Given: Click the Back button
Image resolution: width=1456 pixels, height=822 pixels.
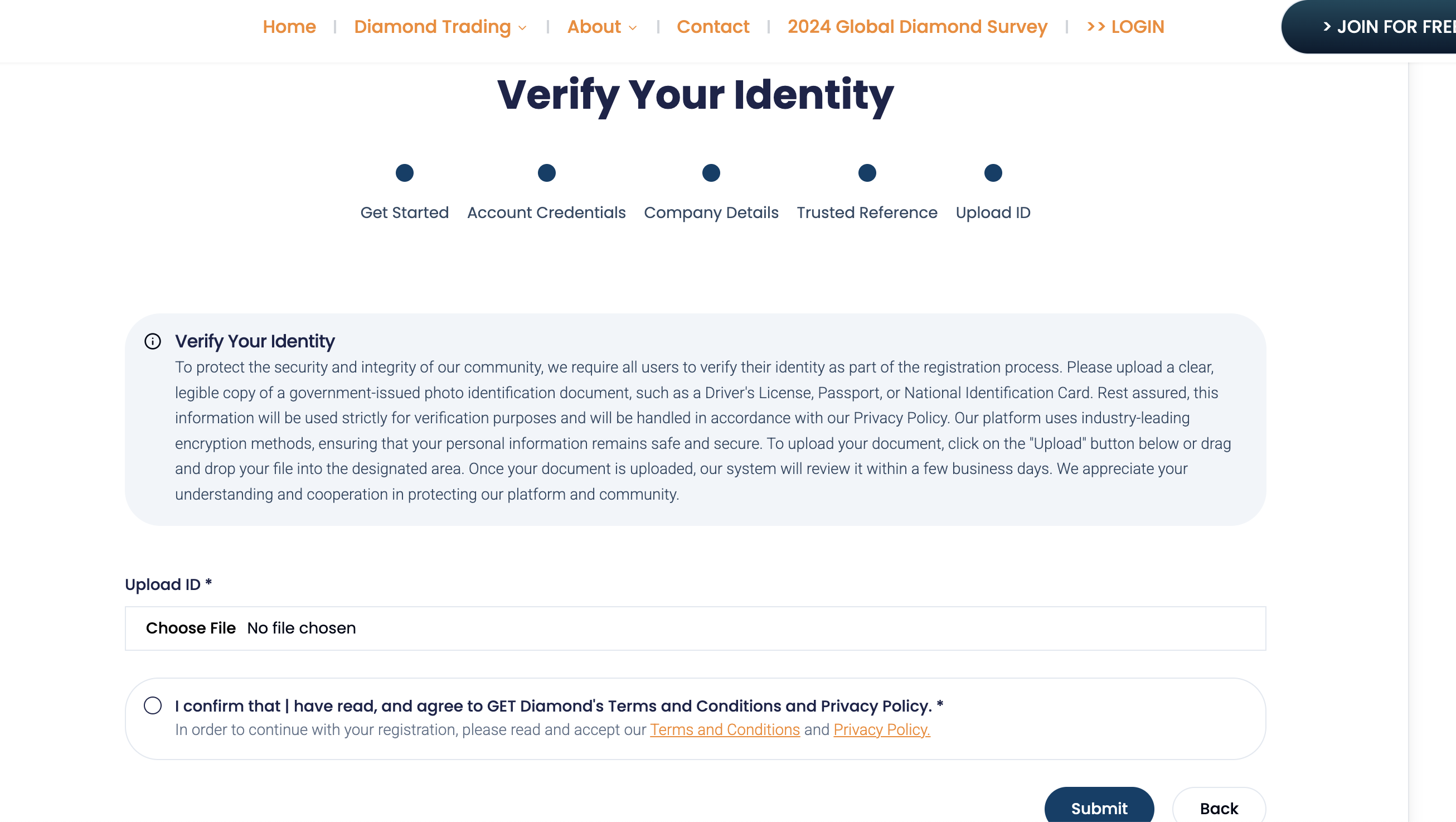Looking at the screenshot, I should [x=1219, y=806].
